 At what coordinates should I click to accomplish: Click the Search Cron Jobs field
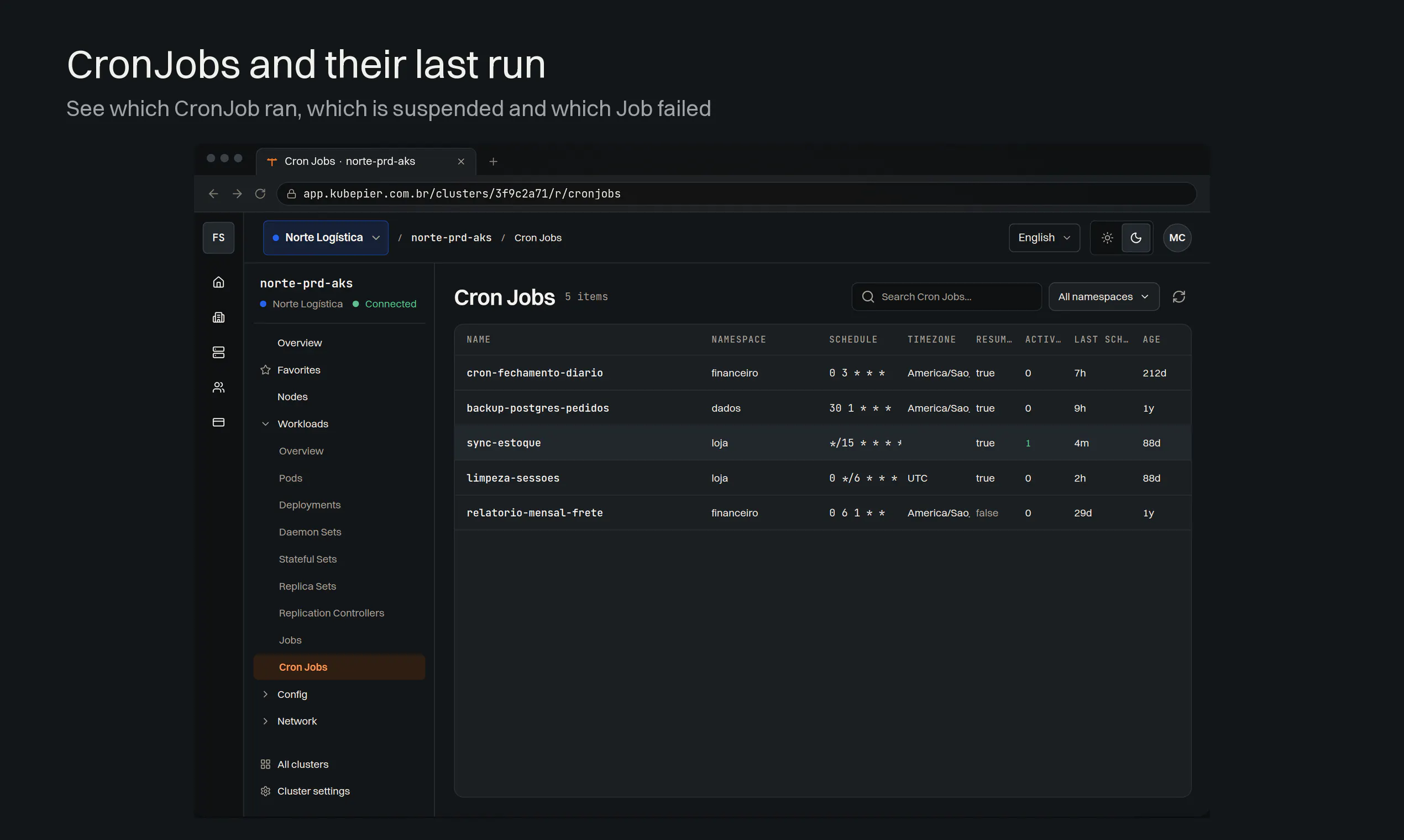(x=946, y=297)
